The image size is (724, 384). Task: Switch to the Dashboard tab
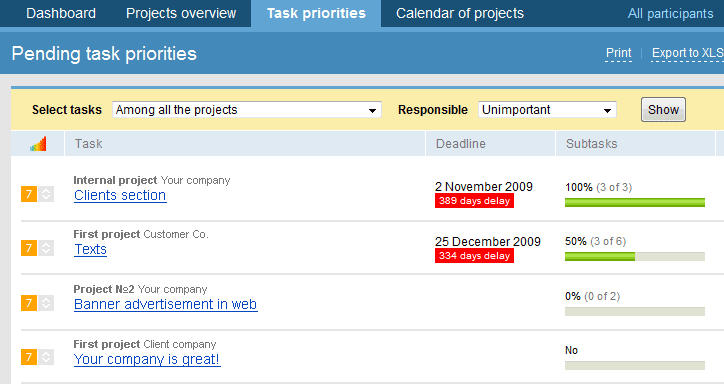click(x=61, y=13)
